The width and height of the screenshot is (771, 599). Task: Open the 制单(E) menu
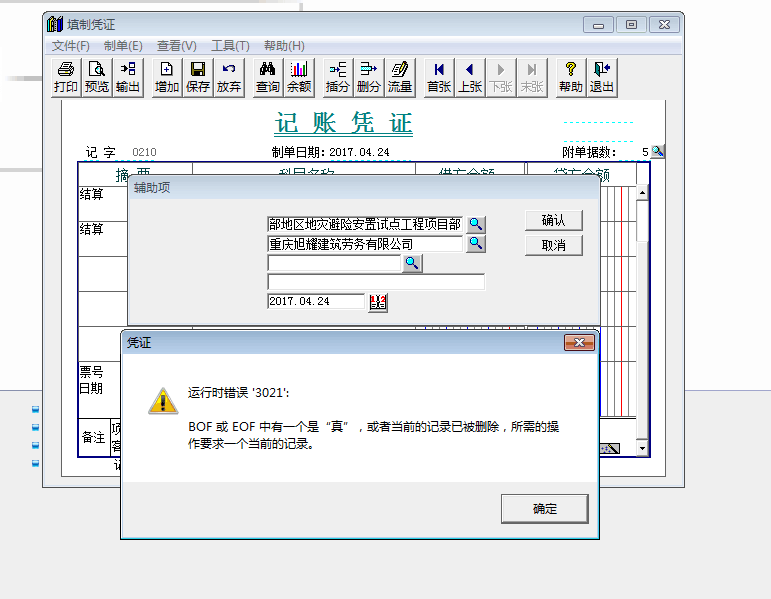(x=123, y=46)
